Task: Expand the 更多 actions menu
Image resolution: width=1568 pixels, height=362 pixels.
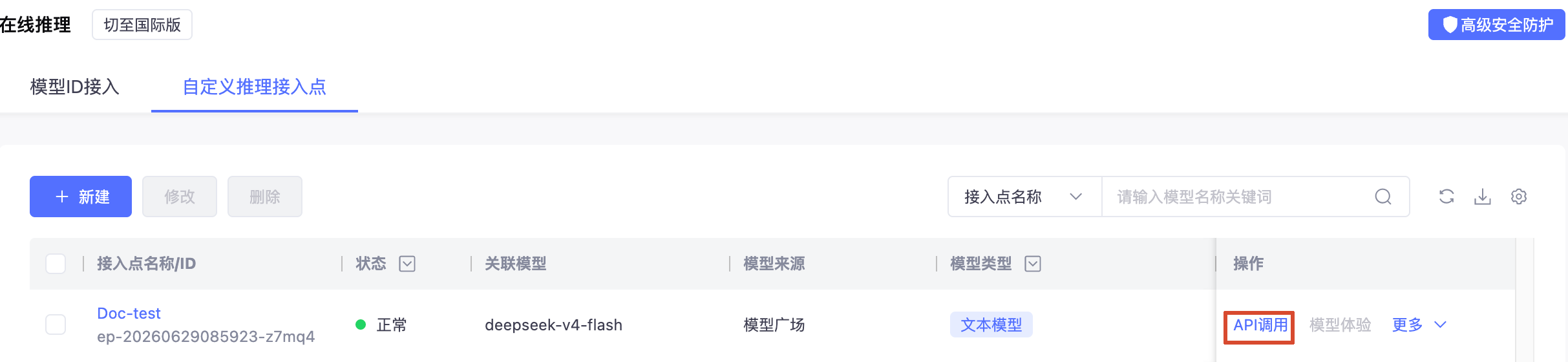Action: [1419, 325]
